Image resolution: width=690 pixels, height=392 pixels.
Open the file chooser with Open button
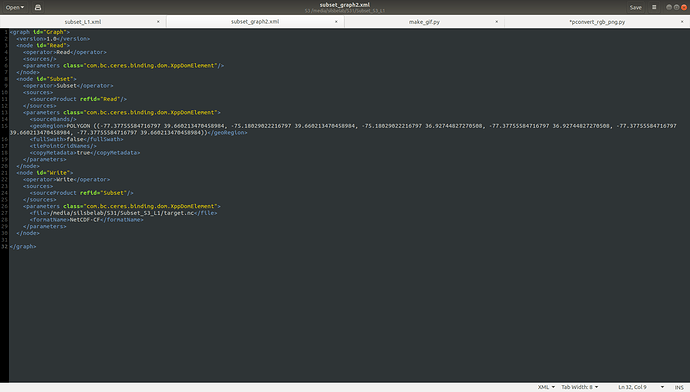tap(15, 7)
